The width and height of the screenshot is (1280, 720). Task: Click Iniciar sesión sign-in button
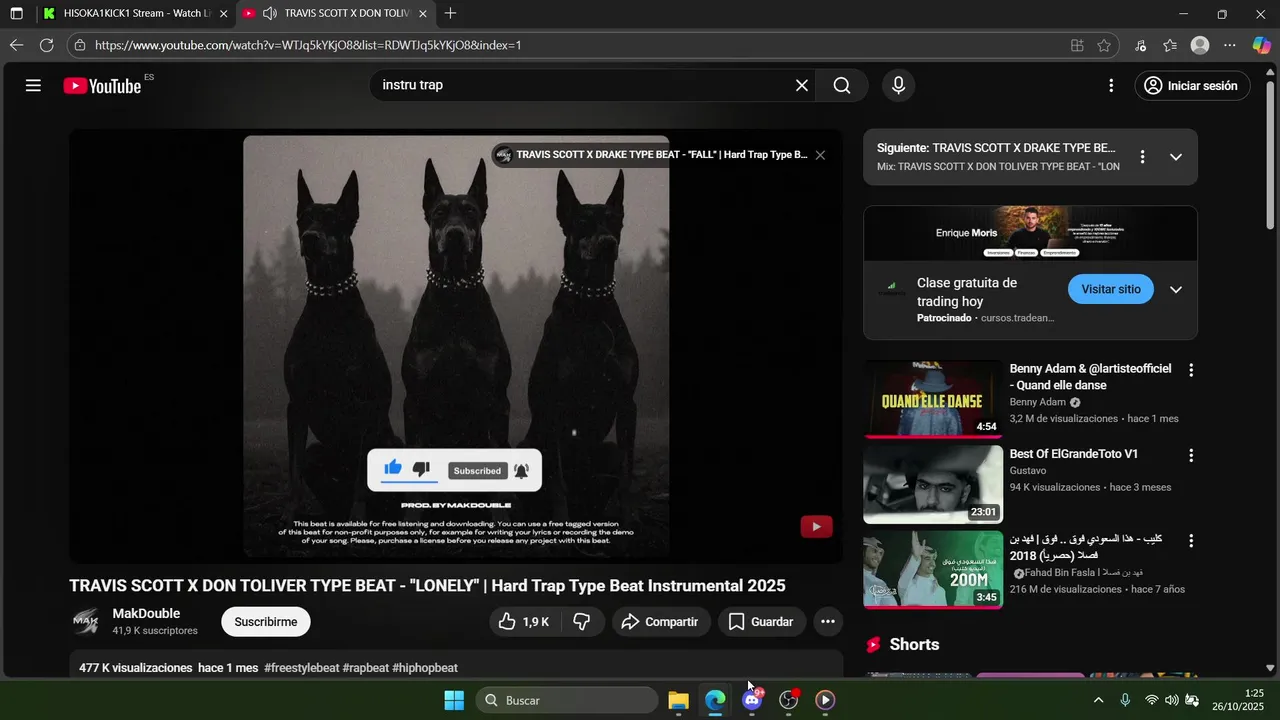coord(1192,86)
